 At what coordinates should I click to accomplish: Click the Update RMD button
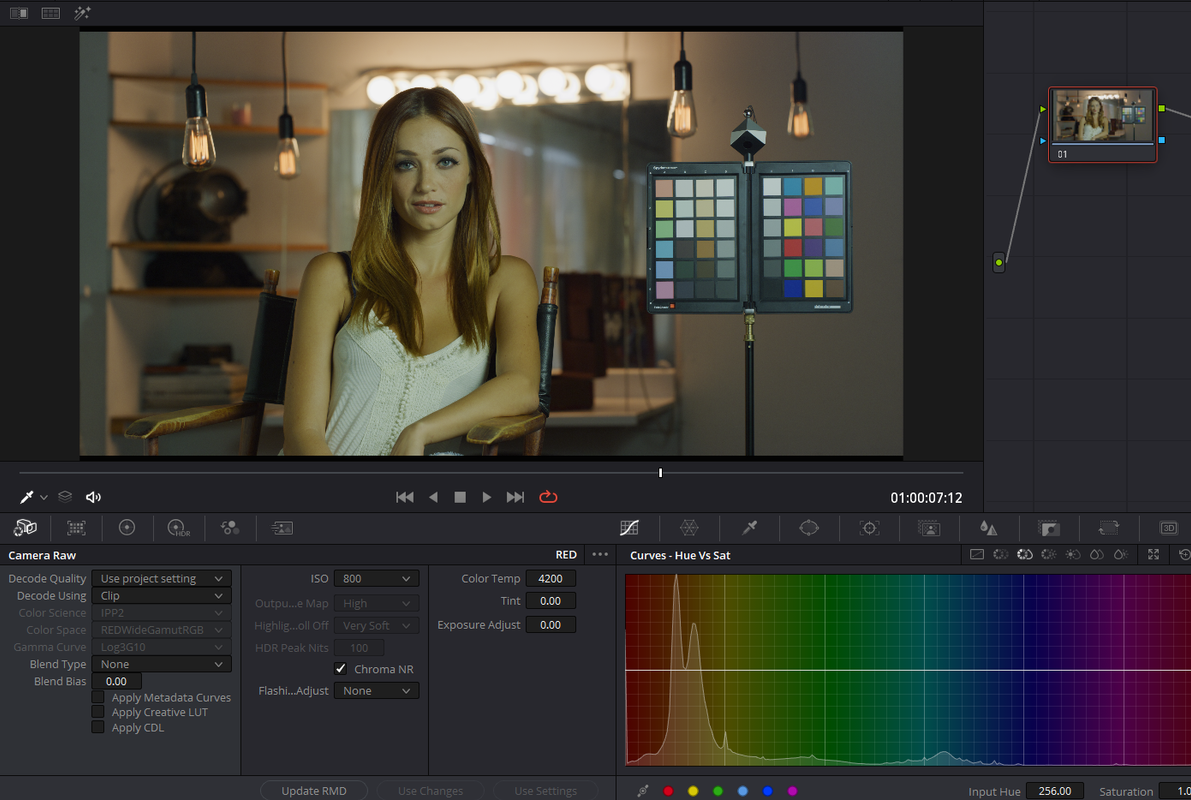coord(314,791)
